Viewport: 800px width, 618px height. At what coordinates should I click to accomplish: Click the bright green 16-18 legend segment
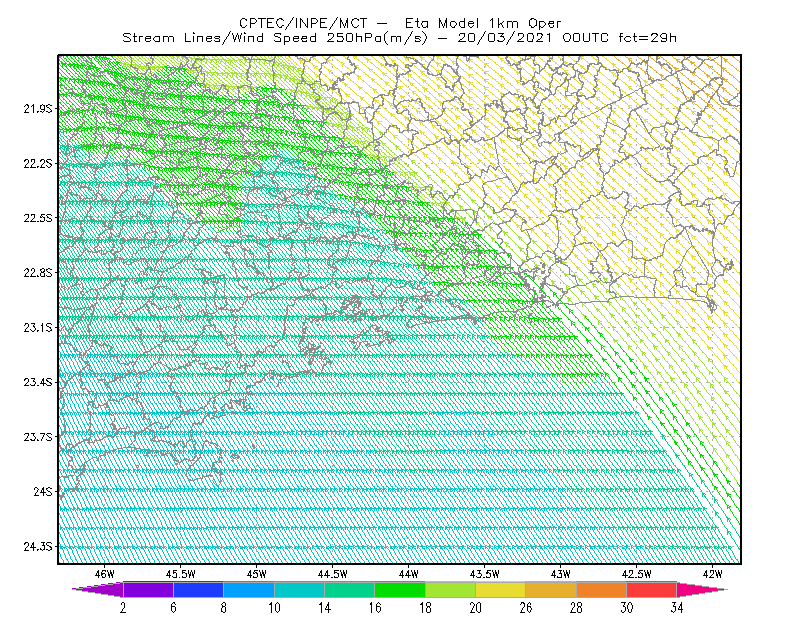click(400, 589)
